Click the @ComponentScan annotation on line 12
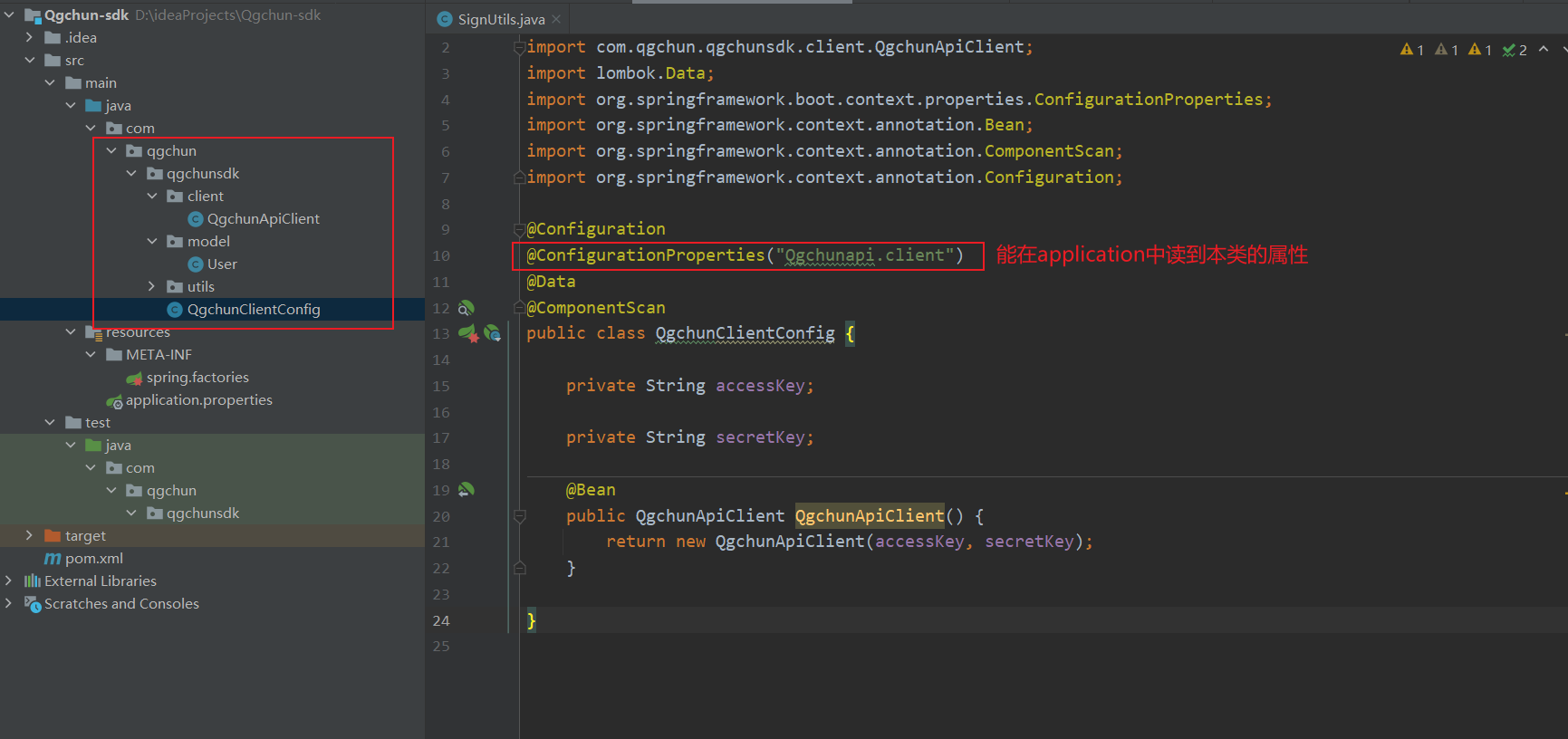This screenshot has width=1568, height=739. point(596,308)
